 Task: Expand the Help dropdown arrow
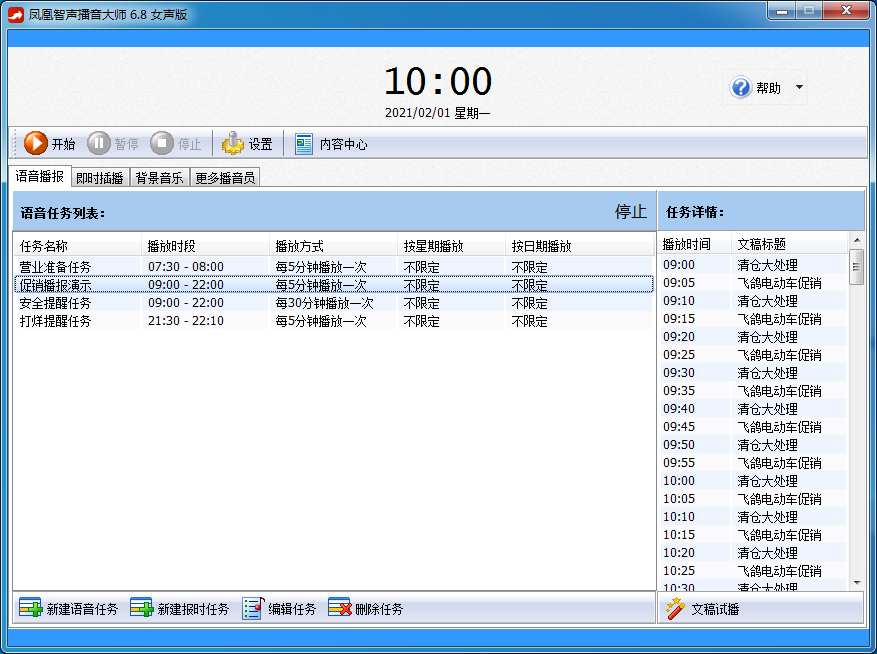(x=799, y=88)
